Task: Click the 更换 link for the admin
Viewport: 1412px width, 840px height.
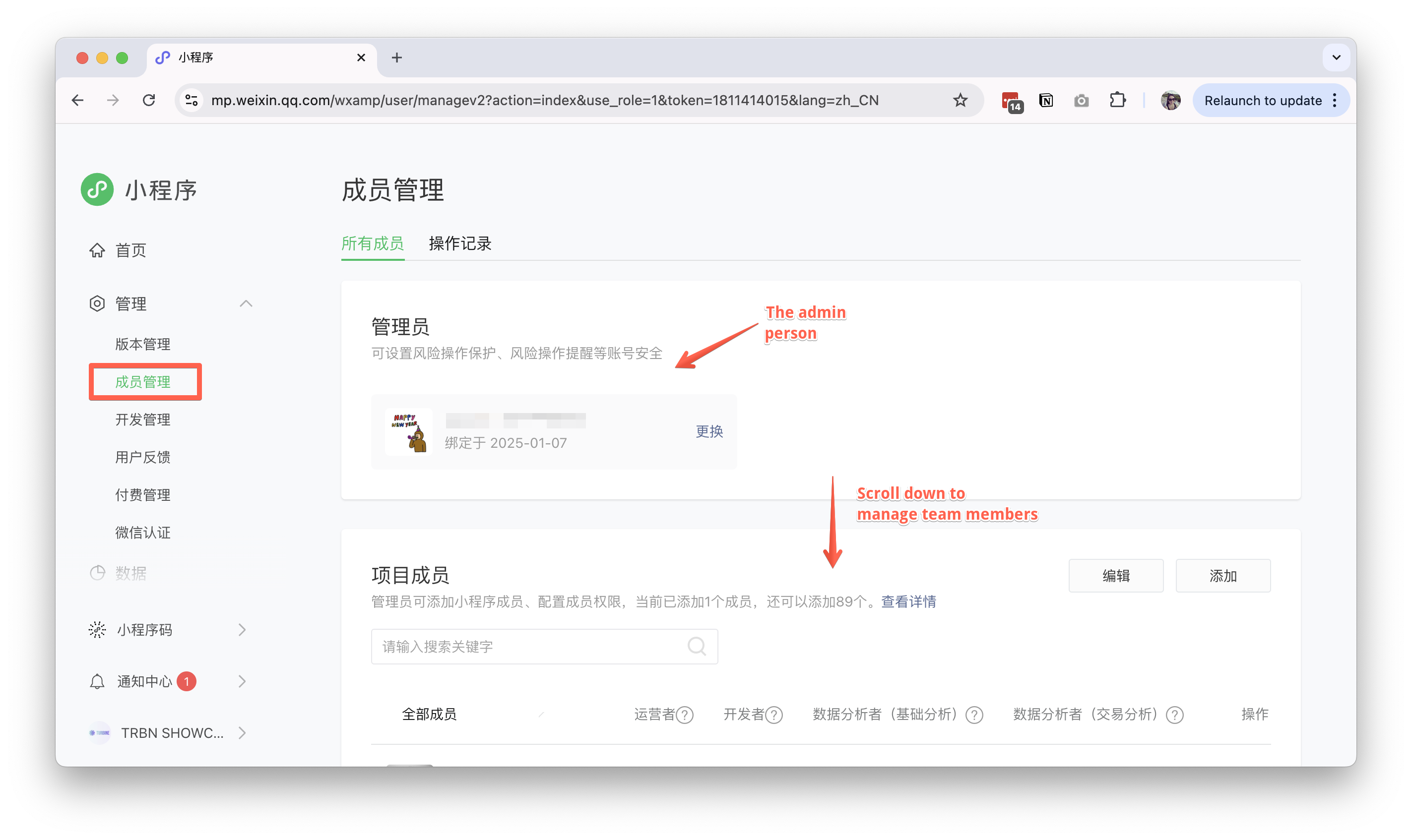Action: point(709,431)
